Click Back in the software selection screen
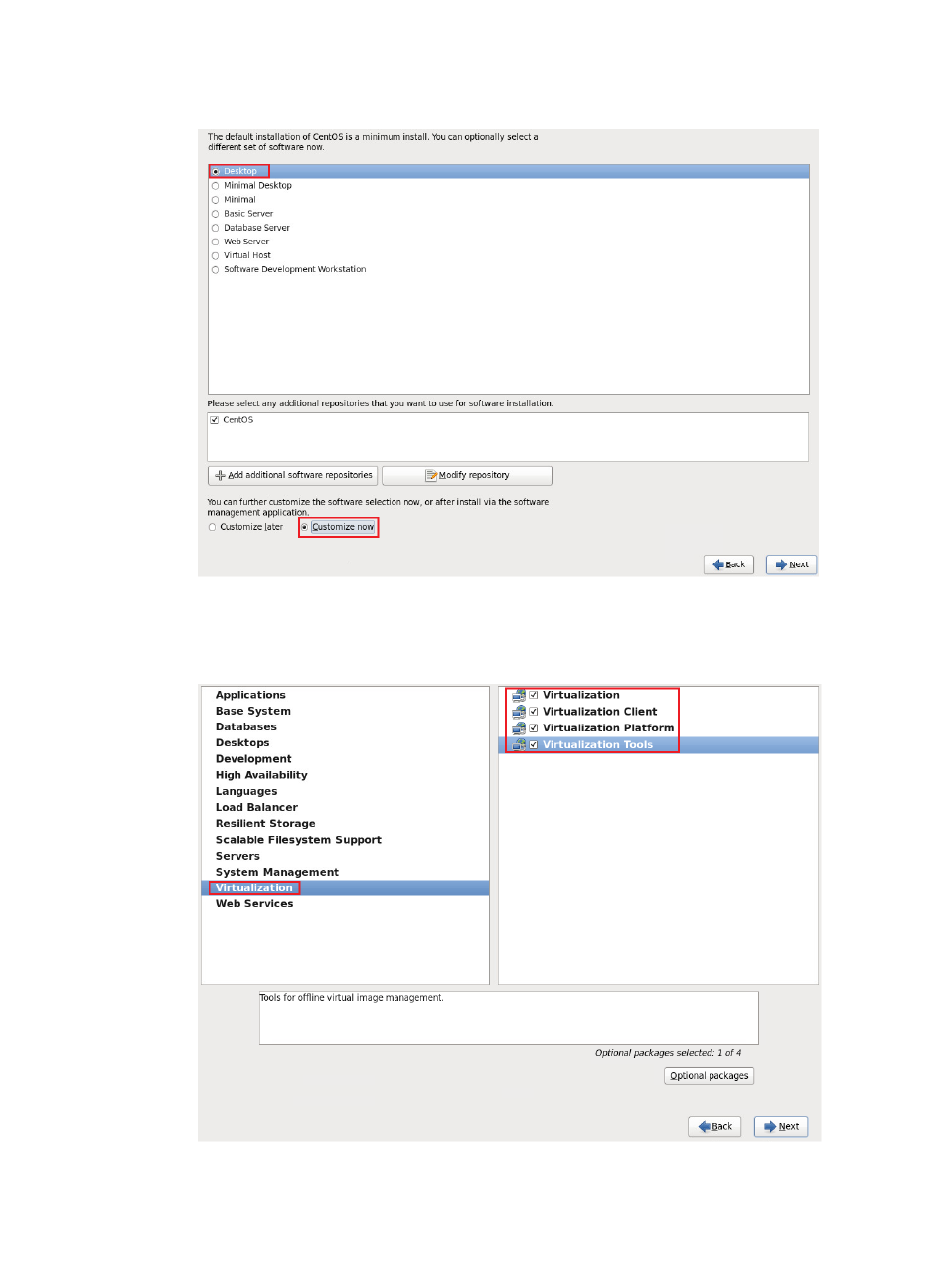The image size is (948, 1288). pos(728,564)
